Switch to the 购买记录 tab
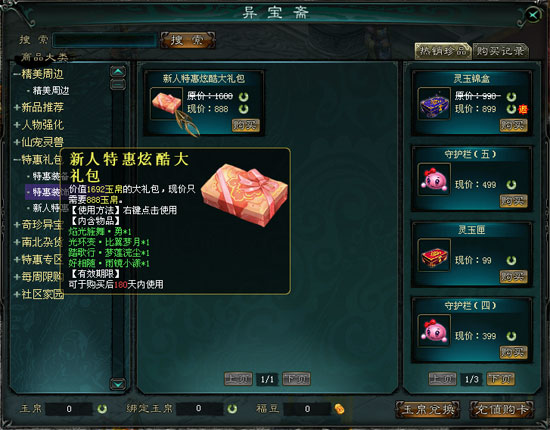Screen dimensions: 550x430 tap(500, 51)
